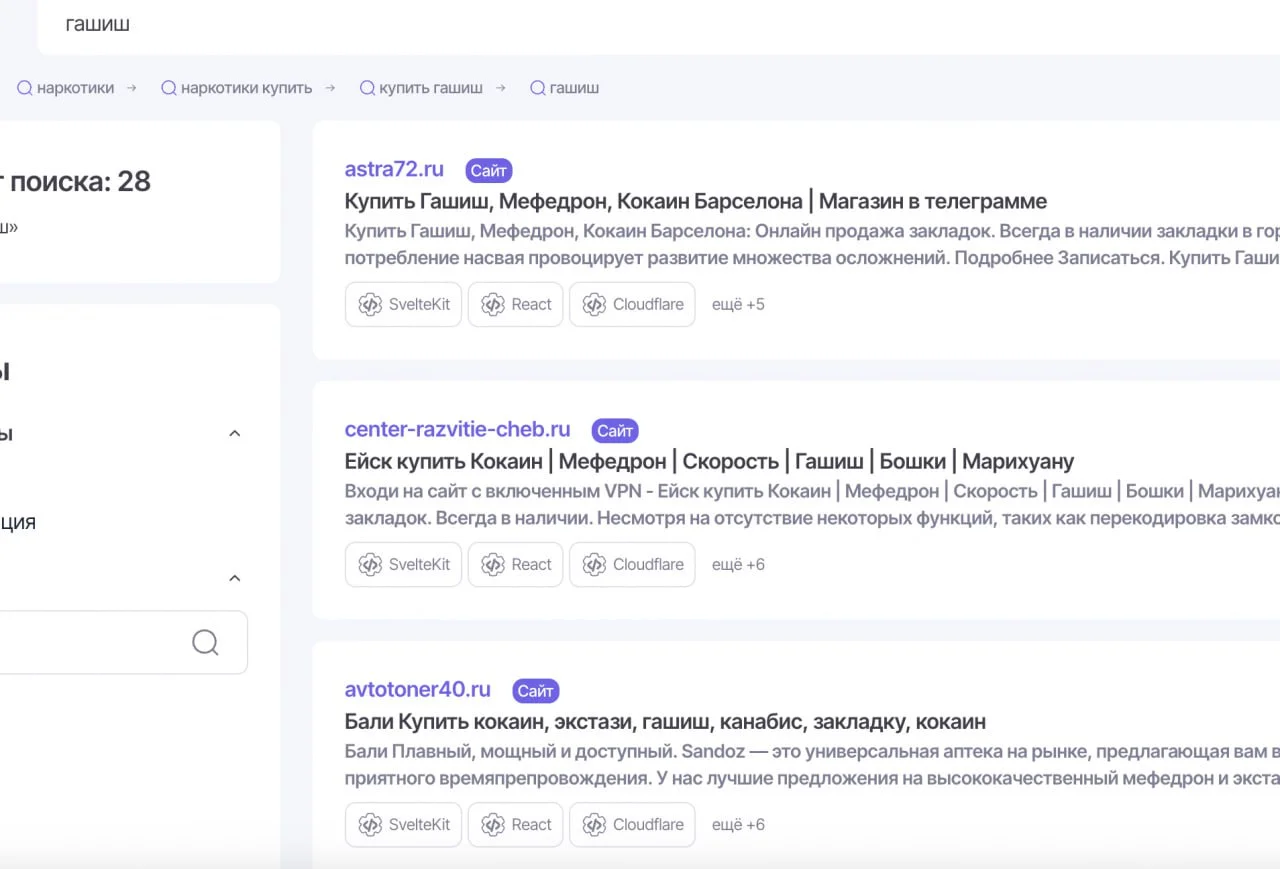
Task: Select the Cloudflare tag under astra72.ru
Action: click(632, 304)
